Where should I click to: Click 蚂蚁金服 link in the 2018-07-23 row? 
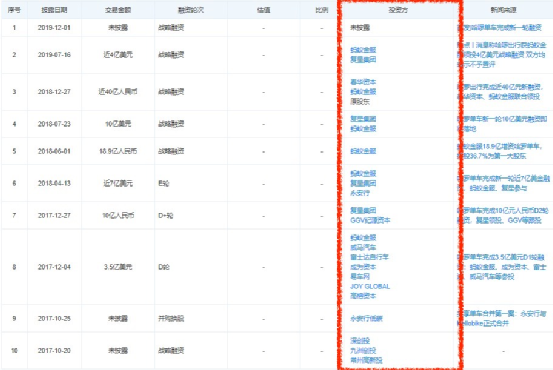click(363, 129)
